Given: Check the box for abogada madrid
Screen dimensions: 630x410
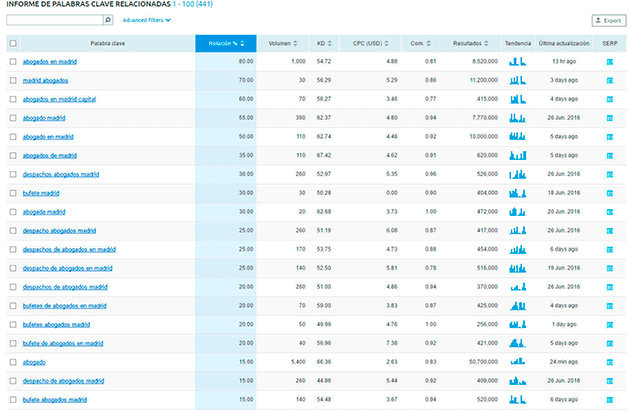Looking at the screenshot, I should point(13,212).
